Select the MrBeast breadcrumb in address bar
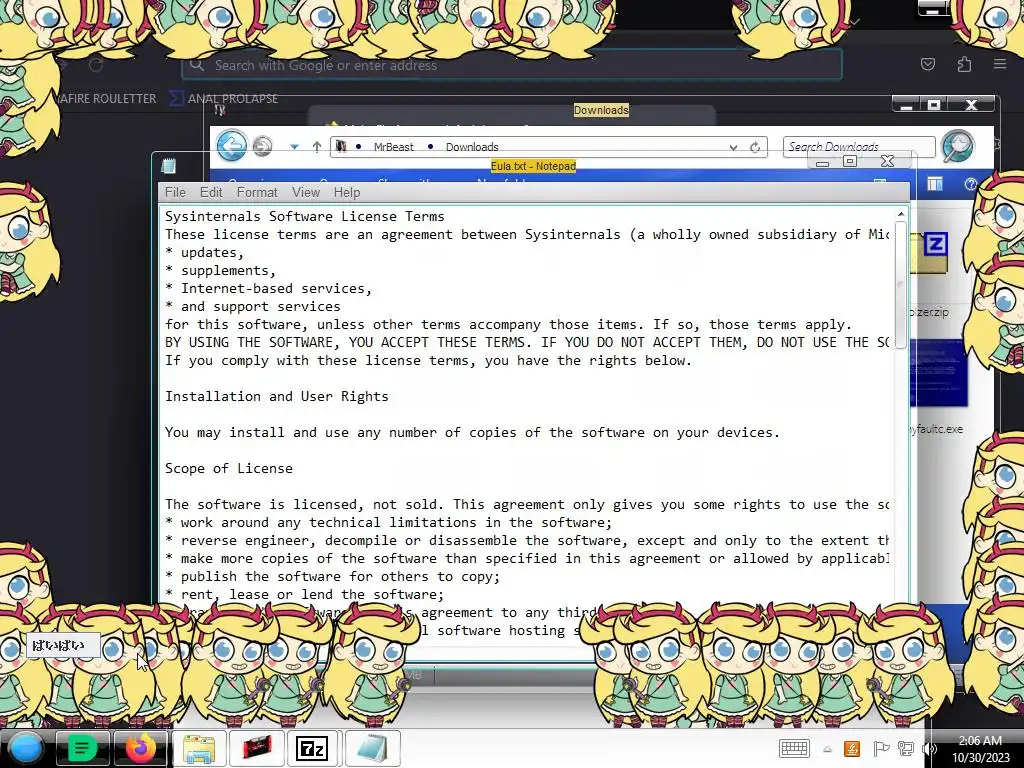1024x768 pixels. point(393,147)
